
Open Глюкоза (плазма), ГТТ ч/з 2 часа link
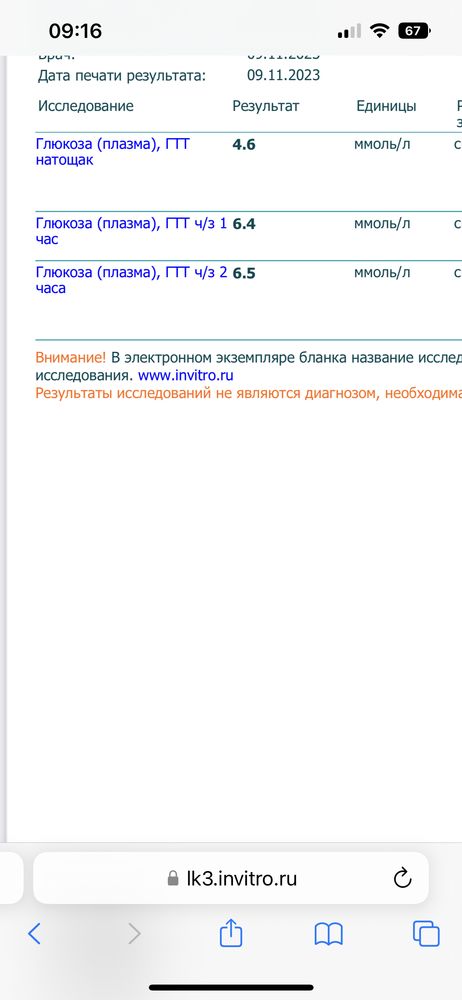[x=131, y=280]
